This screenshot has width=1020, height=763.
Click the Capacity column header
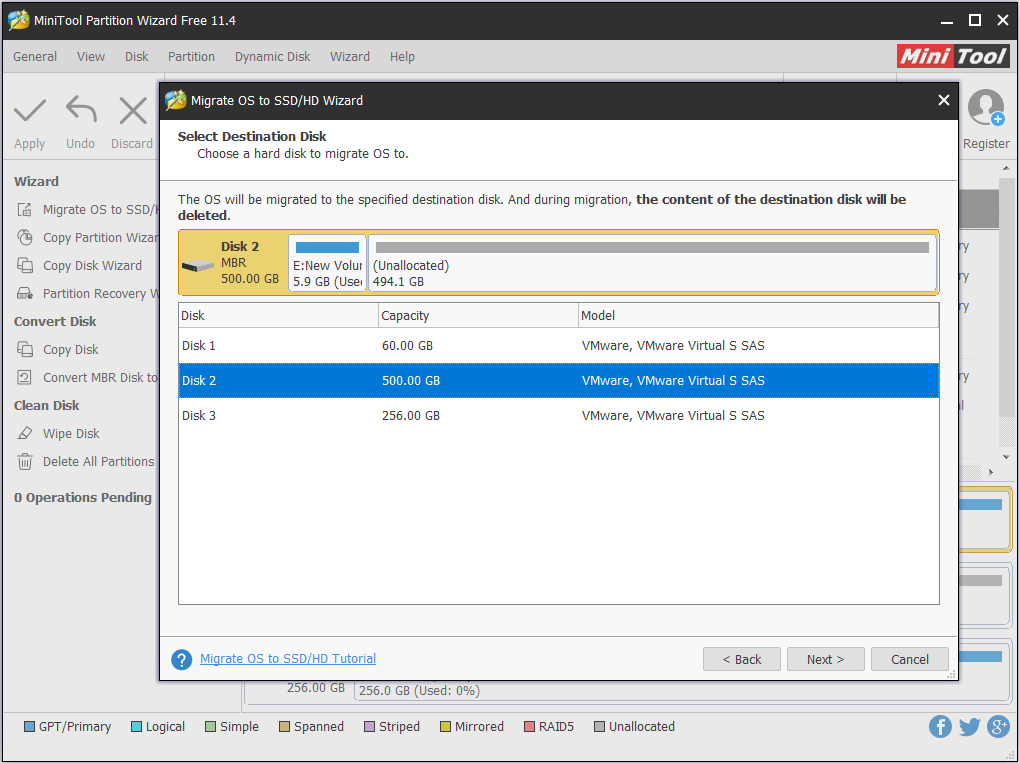(x=478, y=315)
